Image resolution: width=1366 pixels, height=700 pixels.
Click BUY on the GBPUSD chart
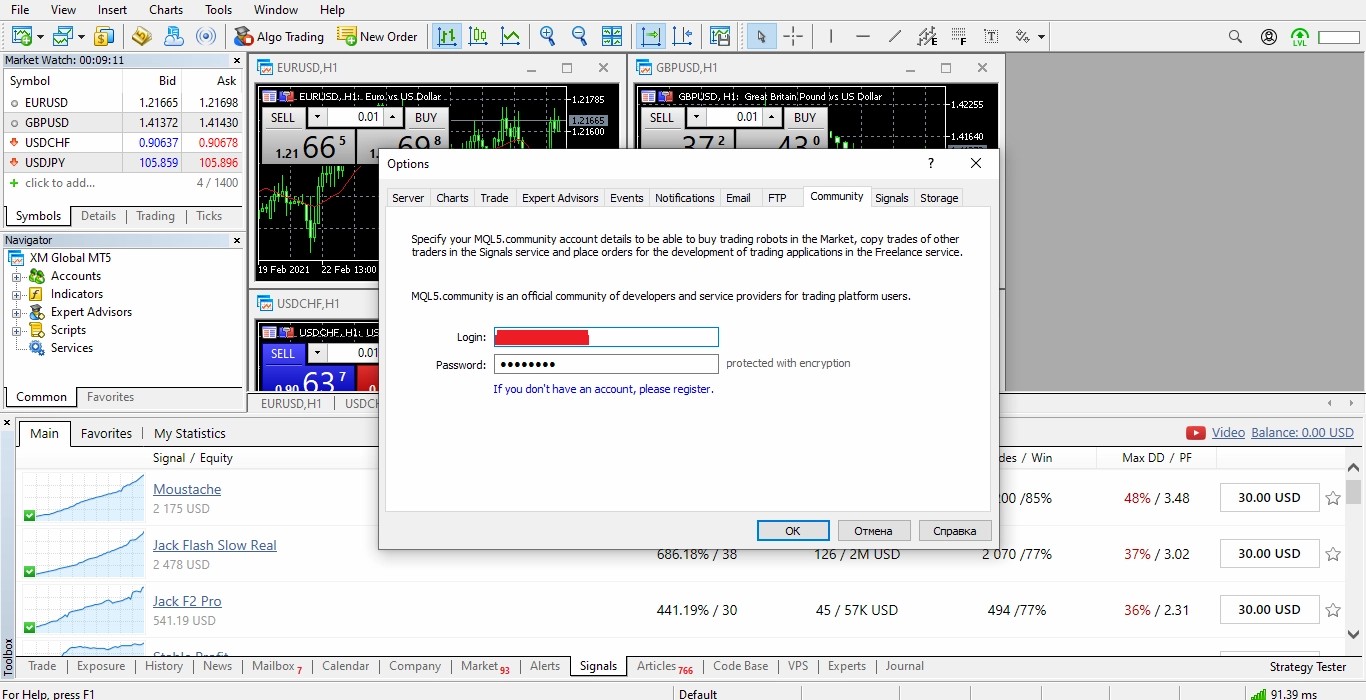coord(805,117)
